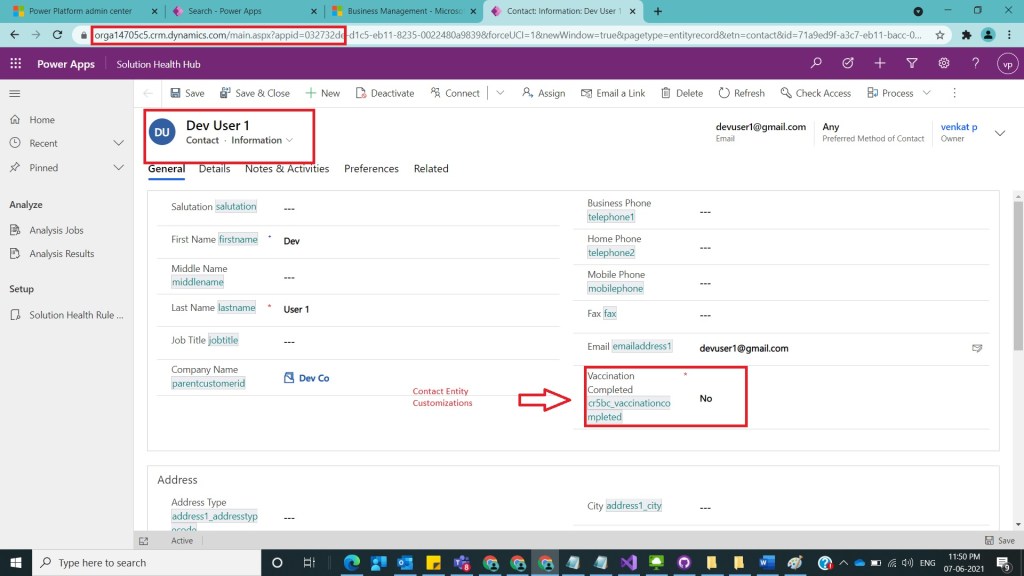Screen dimensions: 1024x576
Task: Click the advanced find filter icon
Action: coord(911,63)
